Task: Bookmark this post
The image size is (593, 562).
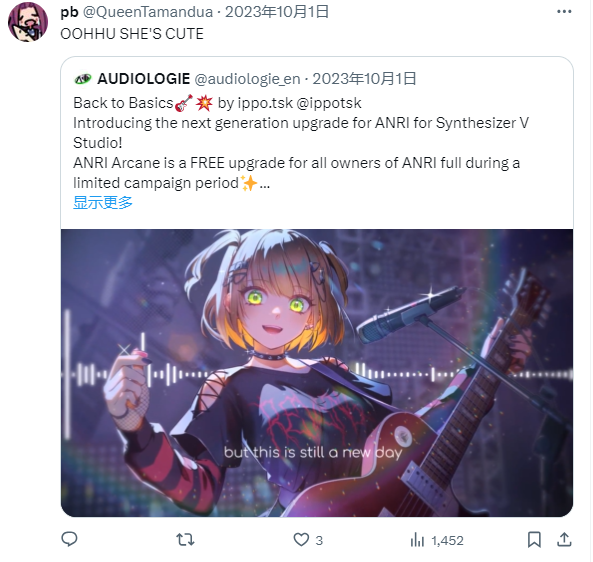Action: [534, 539]
